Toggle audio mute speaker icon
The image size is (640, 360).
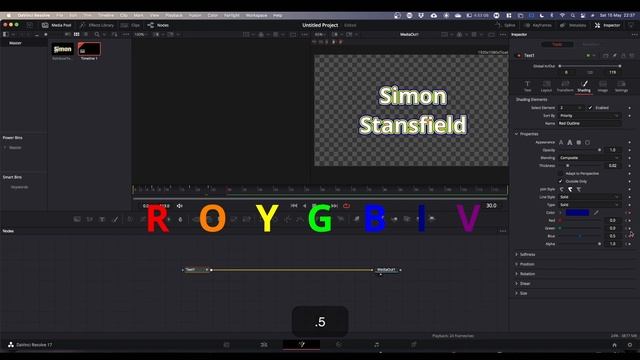coord(180,206)
